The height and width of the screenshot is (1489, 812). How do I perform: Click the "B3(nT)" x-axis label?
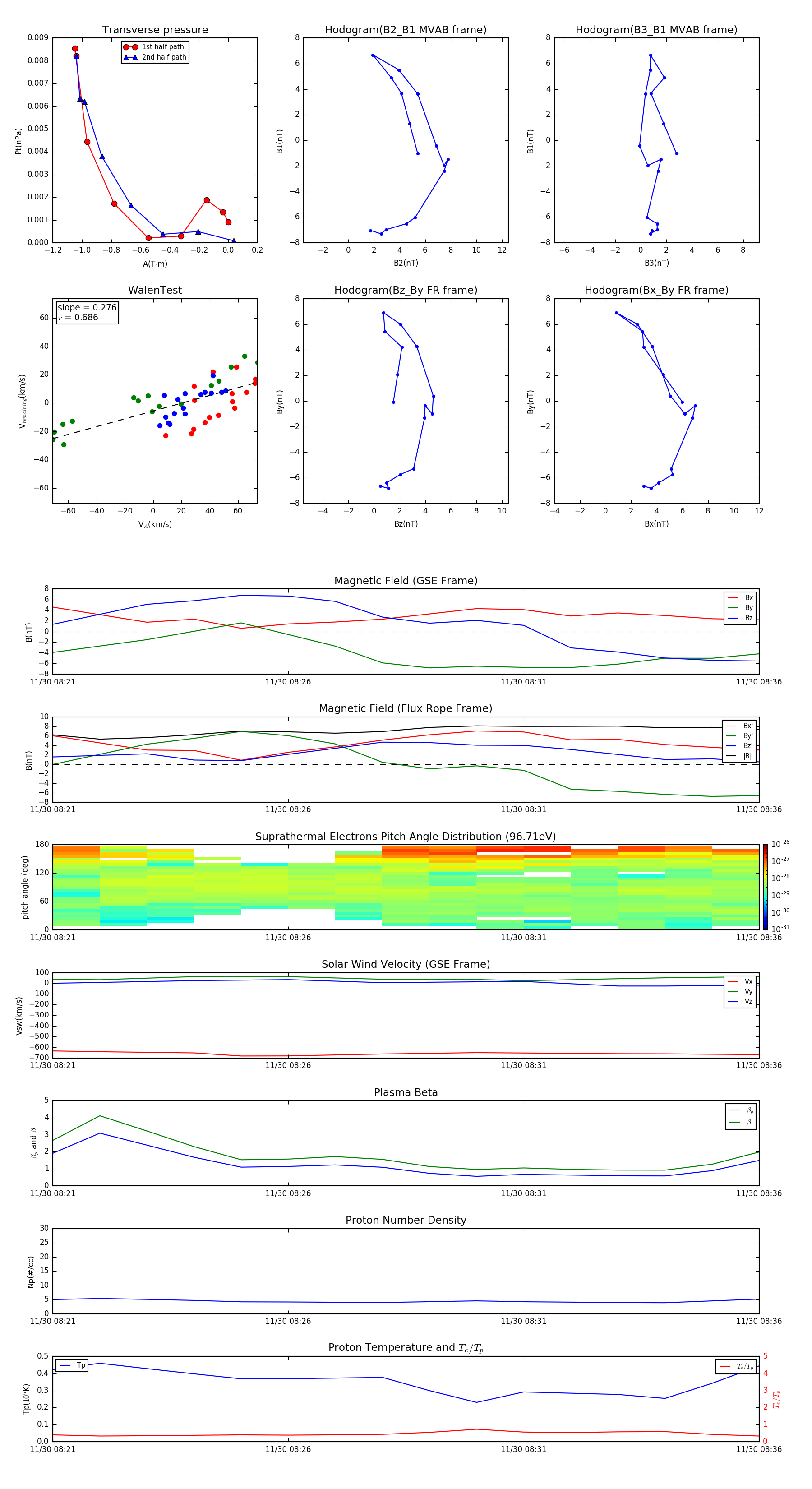(x=656, y=263)
